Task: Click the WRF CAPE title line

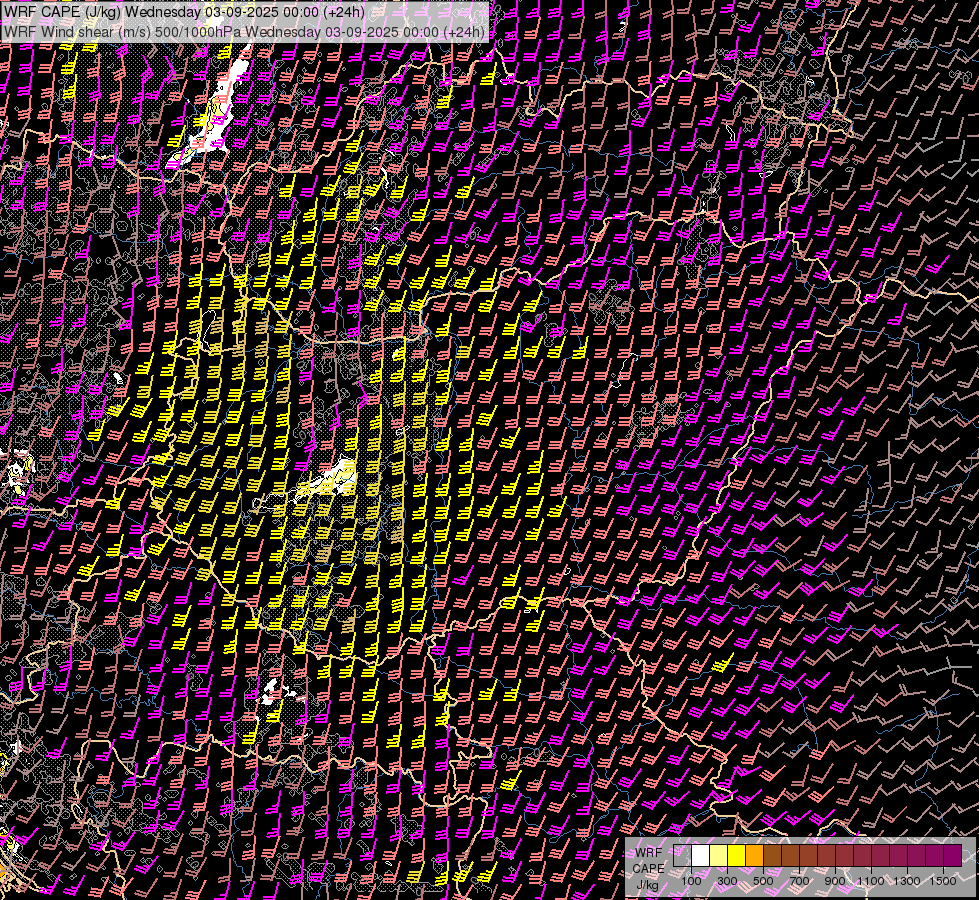Action: pyautogui.click(x=185, y=12)
